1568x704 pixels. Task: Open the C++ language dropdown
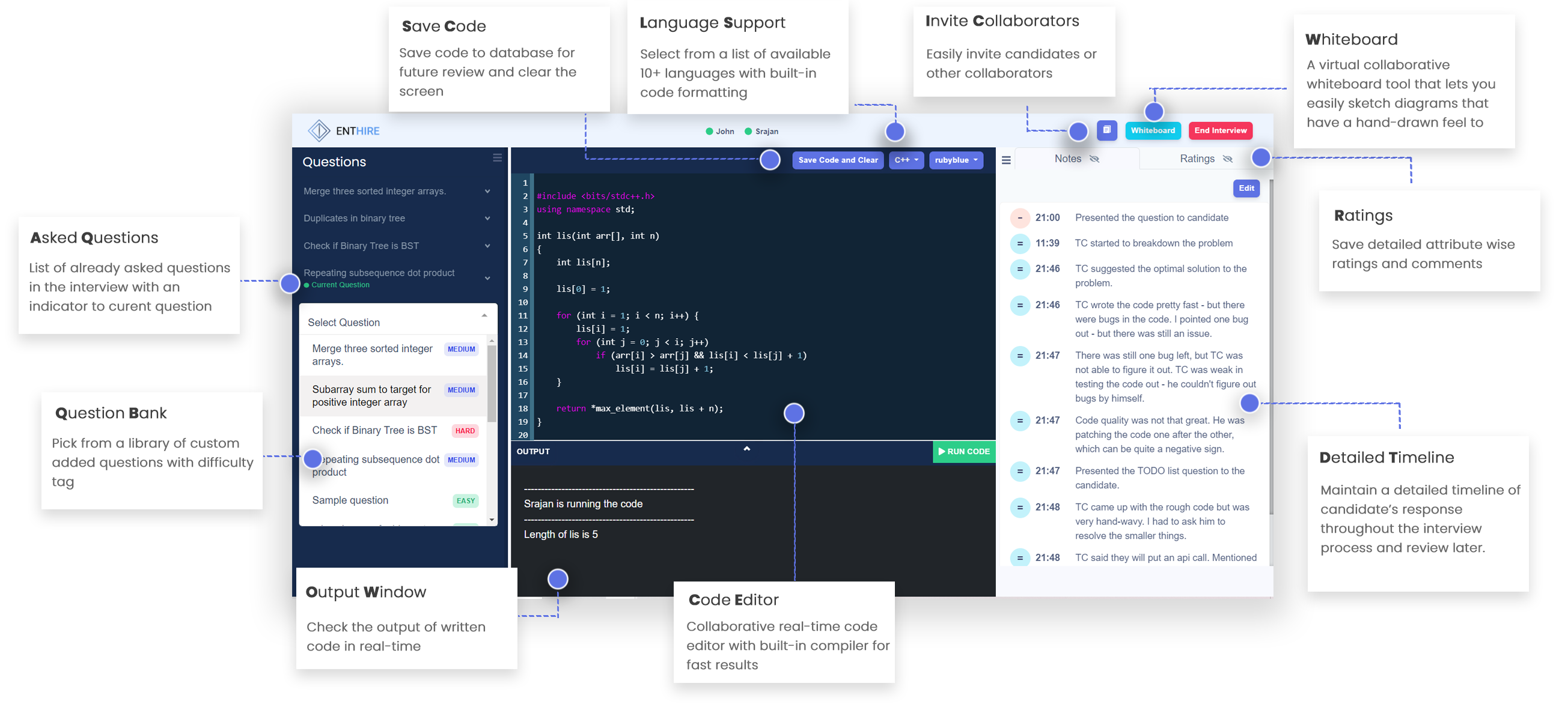tap(906, 160)
